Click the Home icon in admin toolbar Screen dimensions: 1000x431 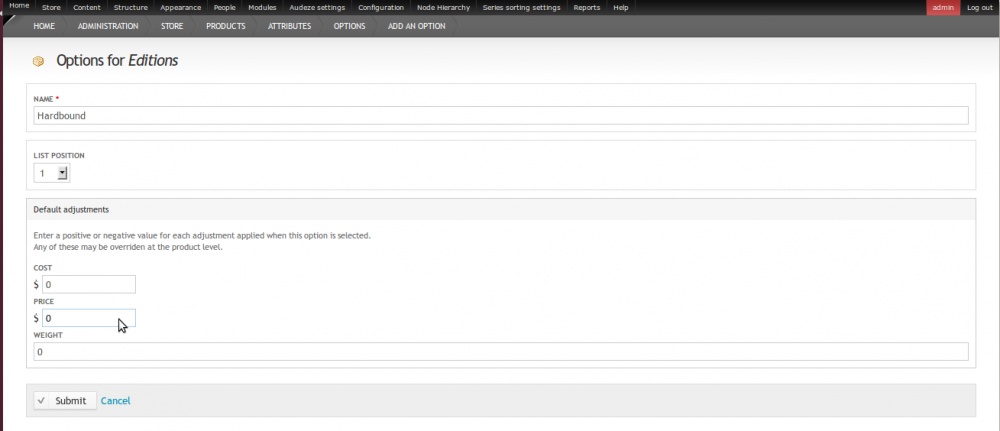point(19,6)
